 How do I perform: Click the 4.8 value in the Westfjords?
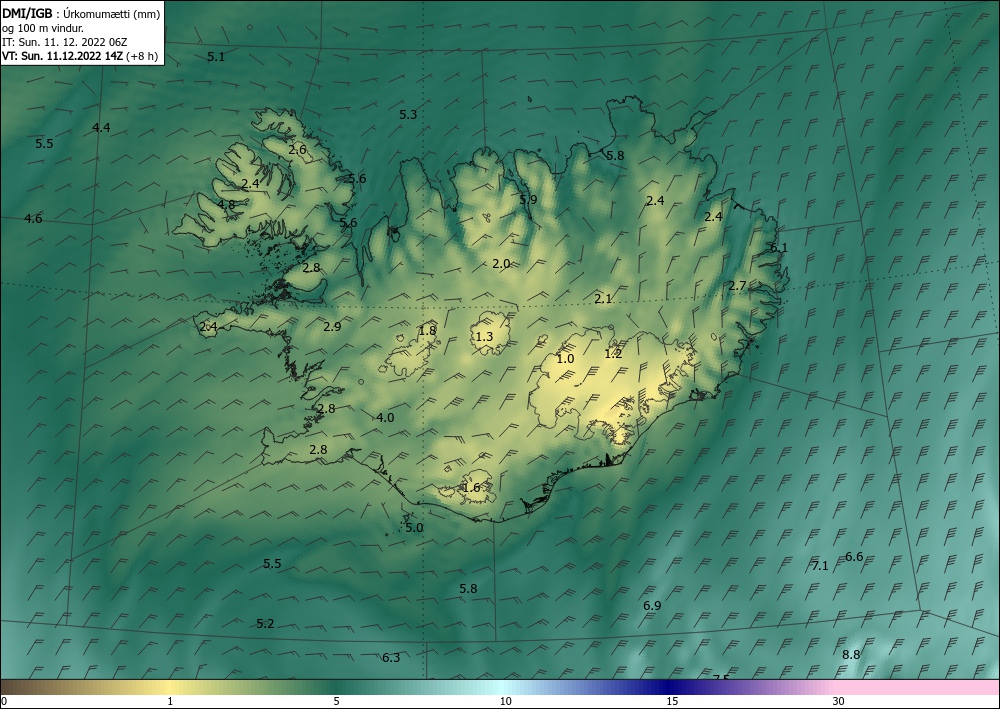[x=226, y=205]
